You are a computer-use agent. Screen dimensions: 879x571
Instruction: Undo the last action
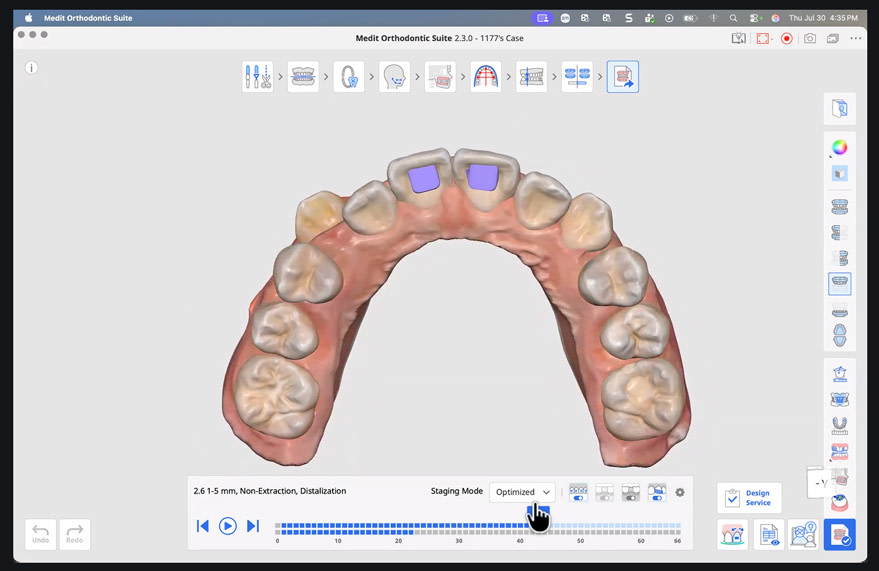pos(40,534)
